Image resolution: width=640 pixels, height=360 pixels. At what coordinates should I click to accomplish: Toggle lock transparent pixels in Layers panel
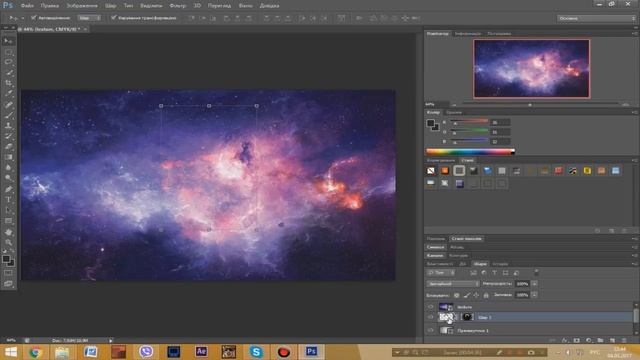coord(457,295)
